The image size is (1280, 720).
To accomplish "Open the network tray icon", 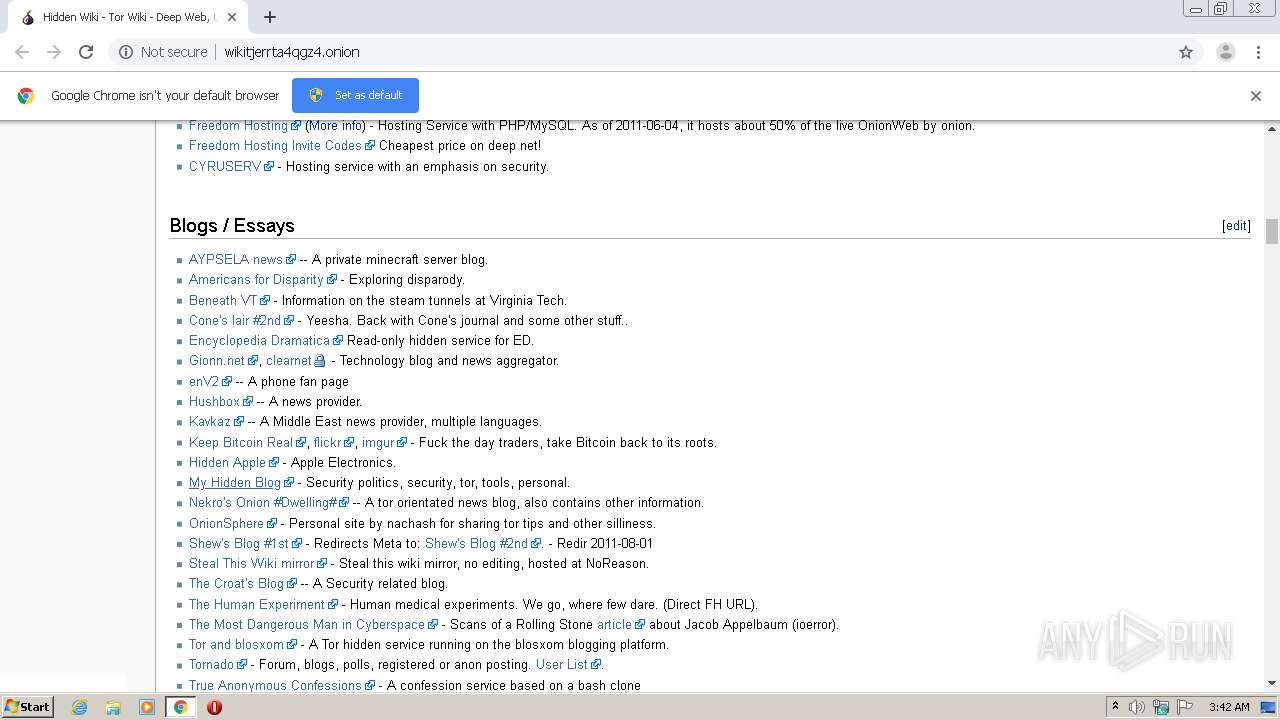I will (x=1161, y=707).
